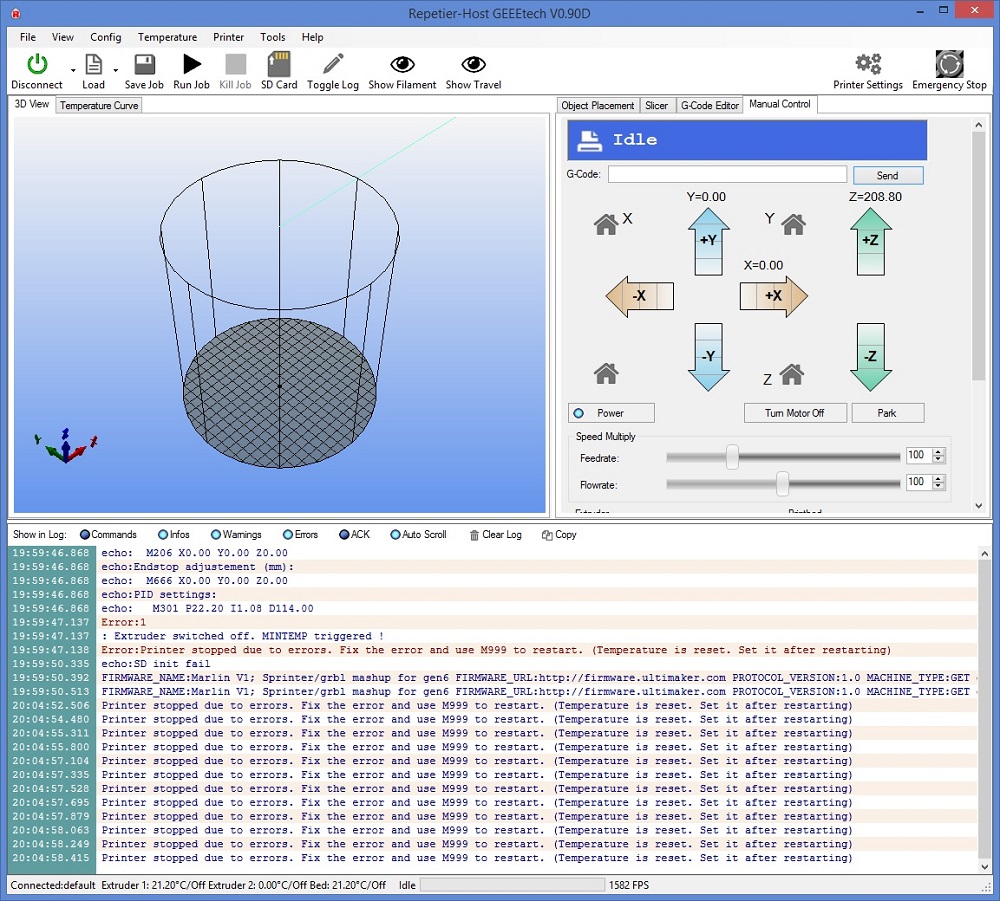
Task: Open the Disconnect dropdown arrow
Action: point(73,70)
